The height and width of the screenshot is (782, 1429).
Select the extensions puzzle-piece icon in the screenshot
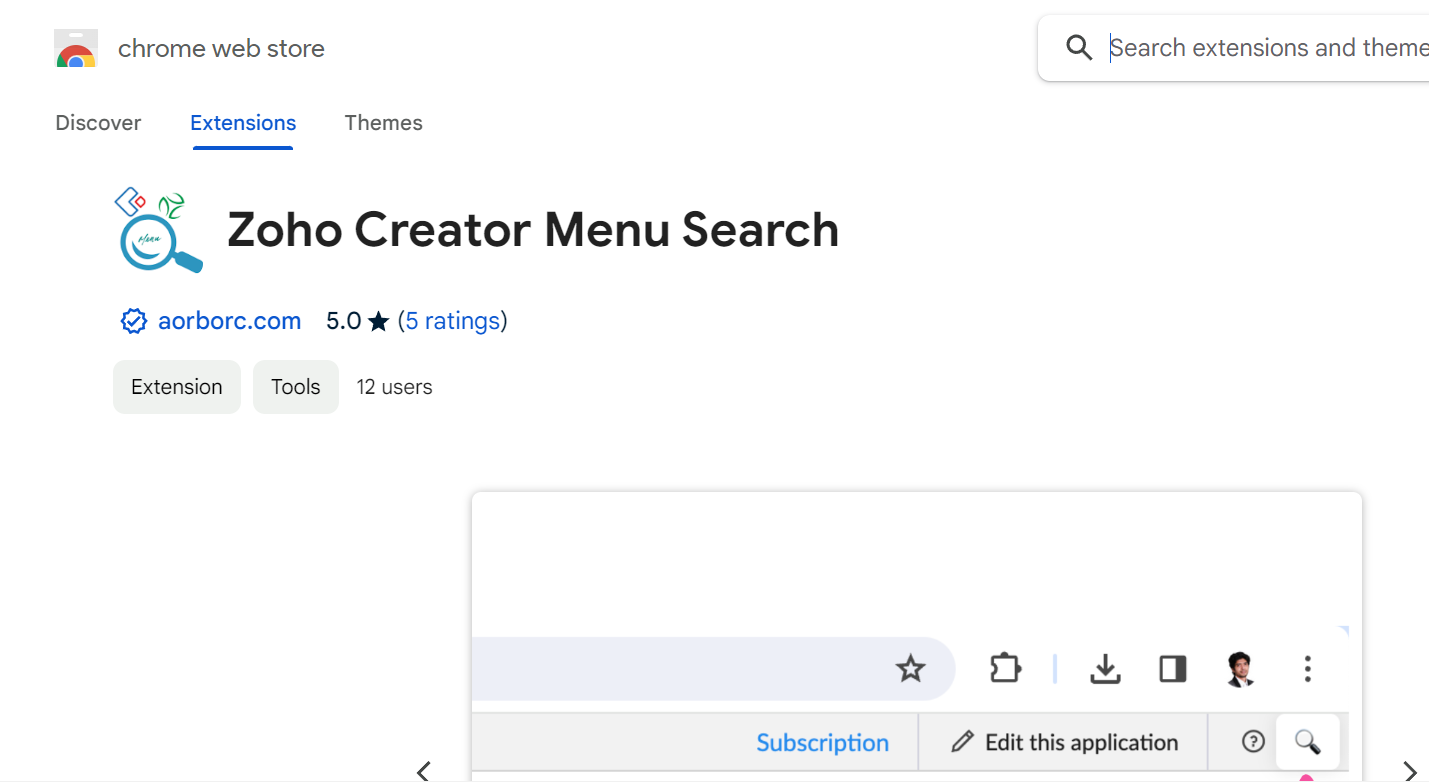pyautogui.click(x=1004, y=669)
